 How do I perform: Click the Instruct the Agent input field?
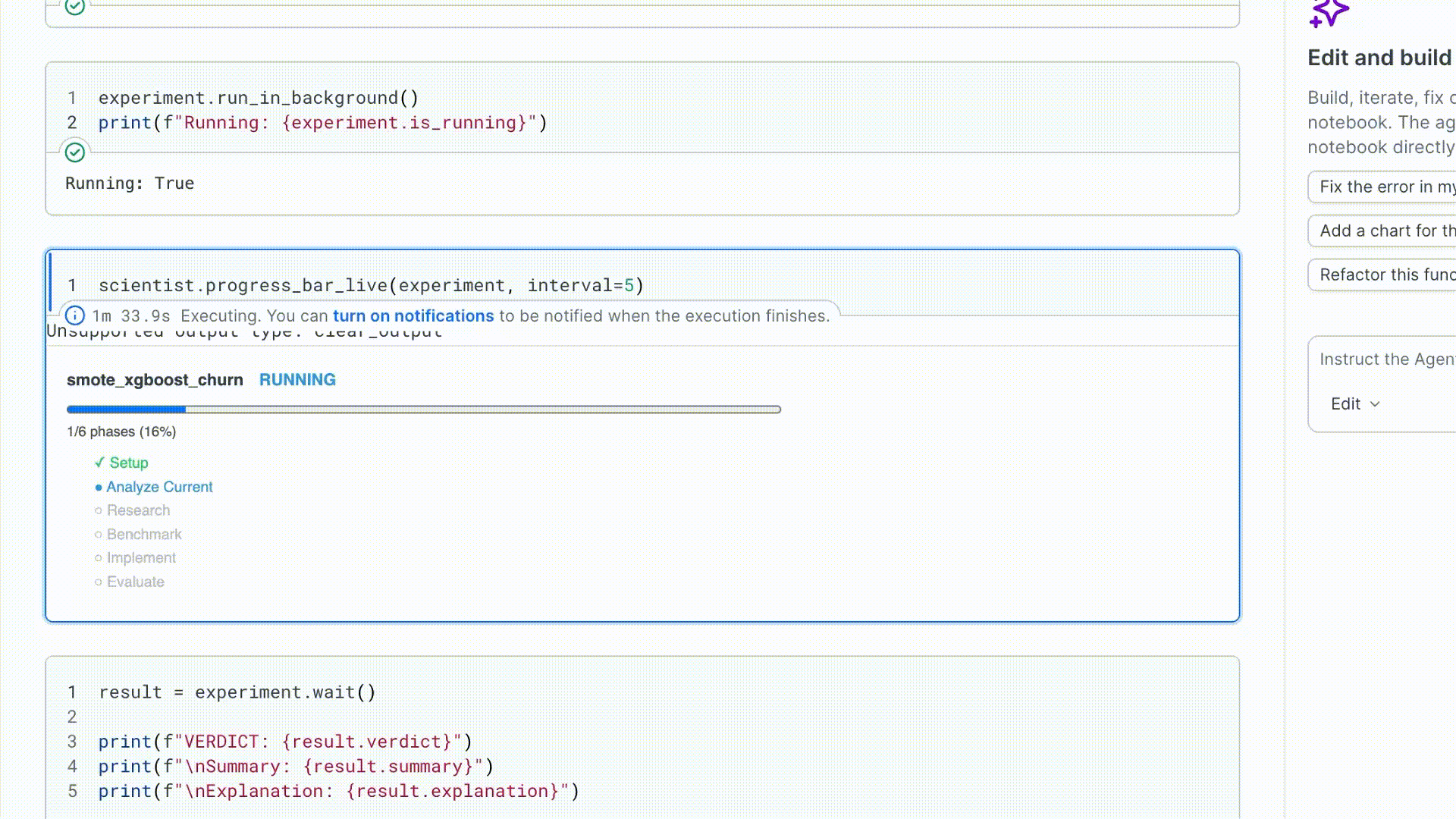1387,359
